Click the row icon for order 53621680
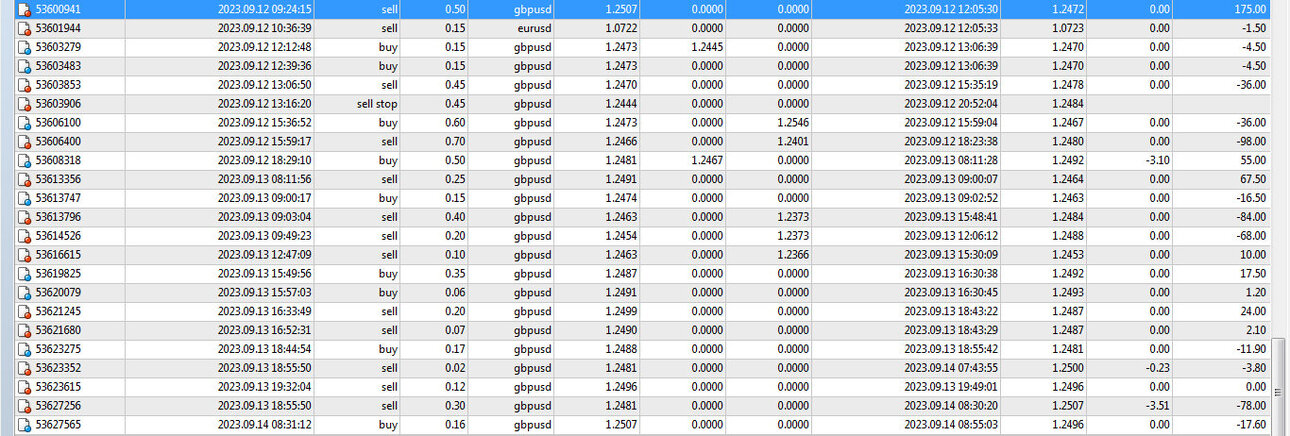 24,330
